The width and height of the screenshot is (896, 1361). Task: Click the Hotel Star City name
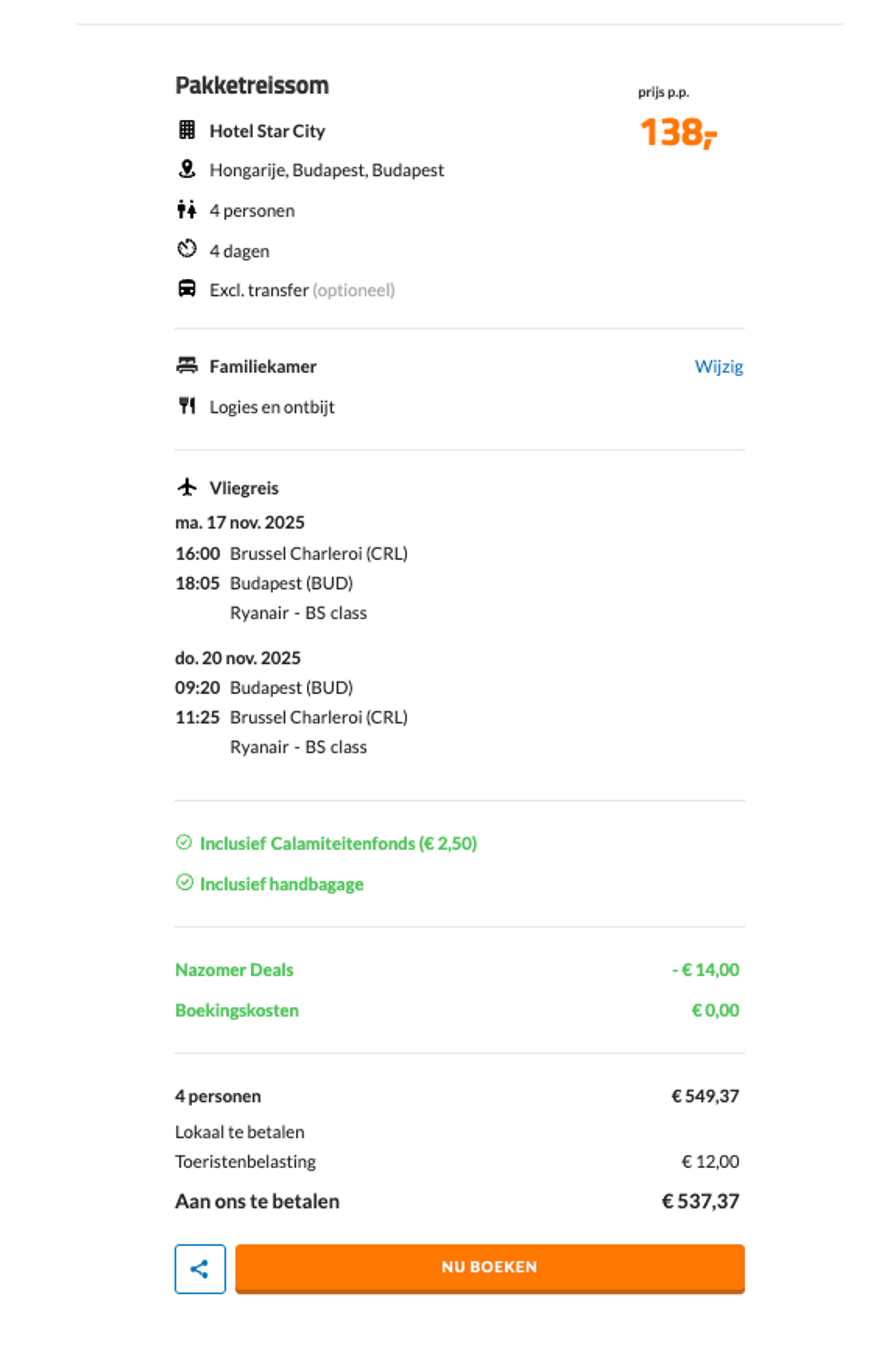267,131
